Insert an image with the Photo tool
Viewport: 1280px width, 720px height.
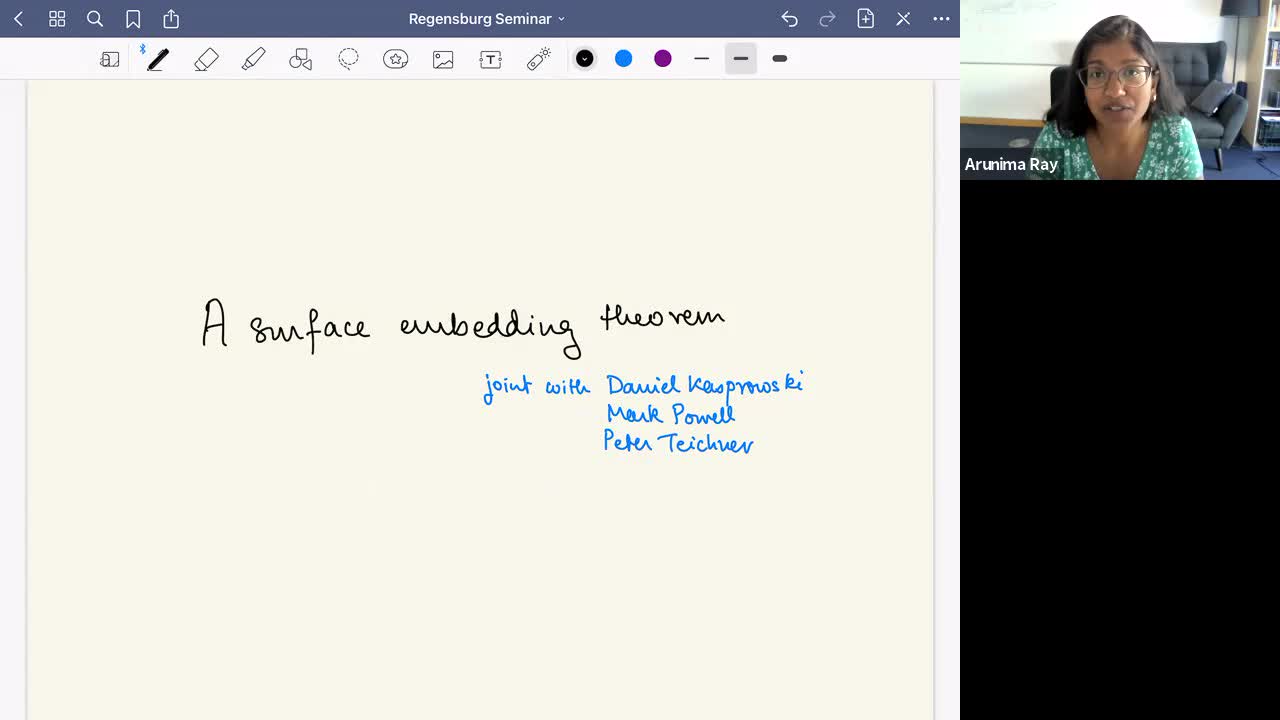pyautogui.click(x=443, y=59)
